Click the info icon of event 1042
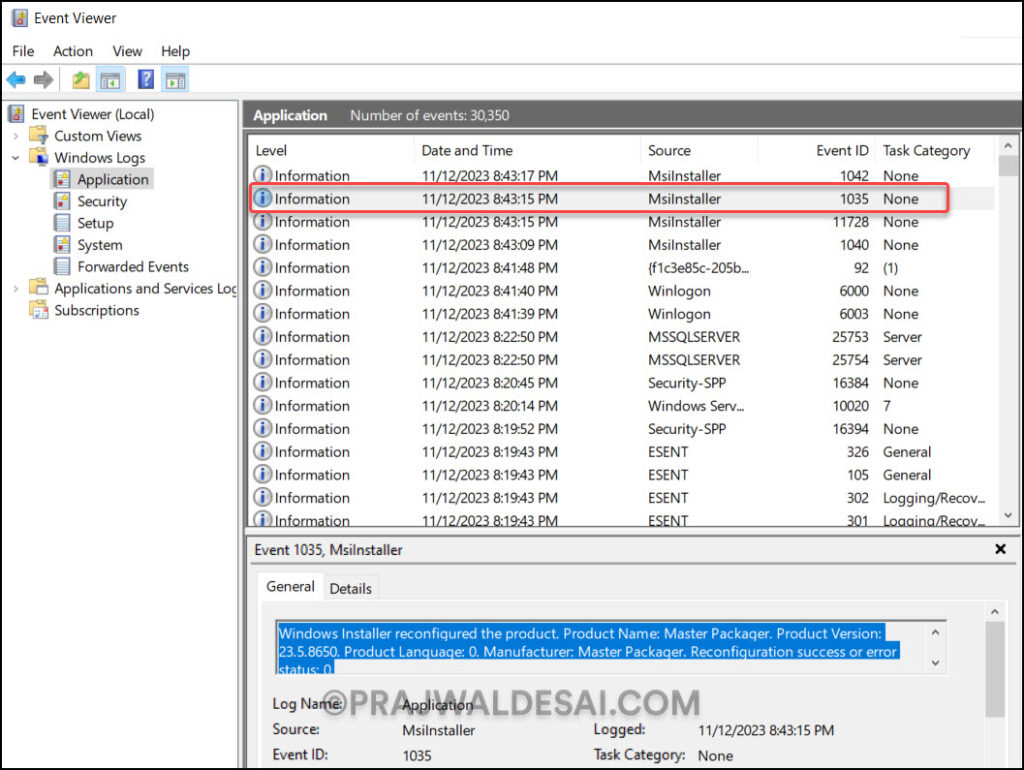Screen dimensions: 1024x770 click(263, 175)
